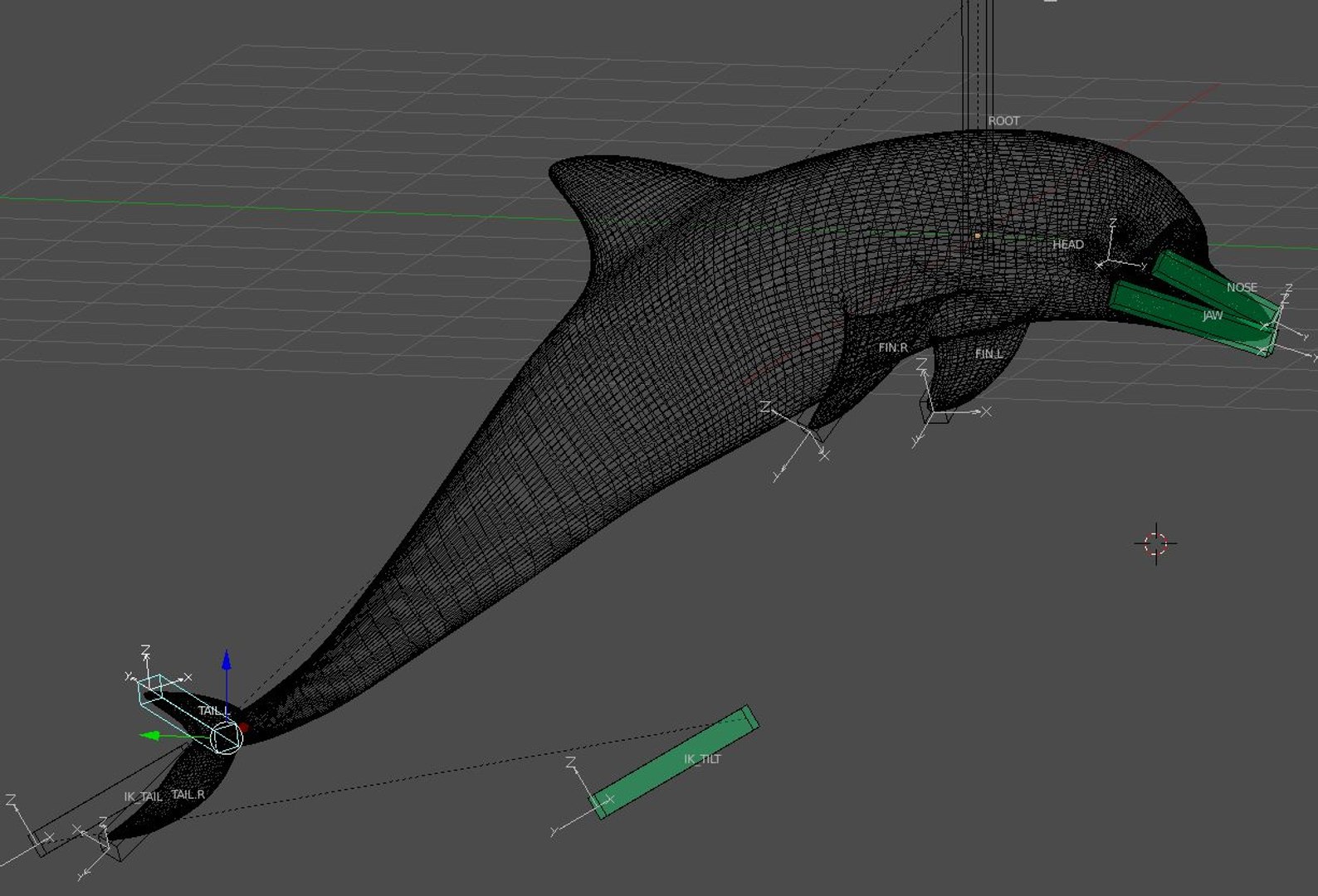
Task: Click the blue Z-axis manipulator arrow
Action: click(x=226, y=660)
